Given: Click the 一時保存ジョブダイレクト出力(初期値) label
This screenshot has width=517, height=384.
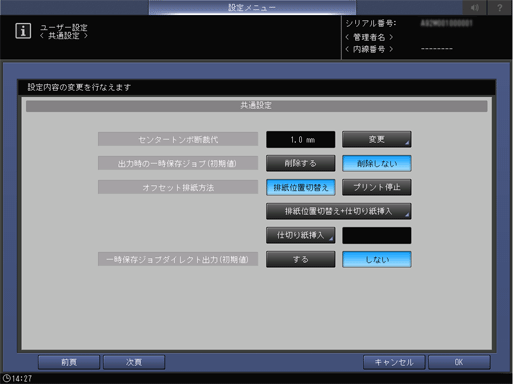Looking at the screenshot, I should (178, 259).
